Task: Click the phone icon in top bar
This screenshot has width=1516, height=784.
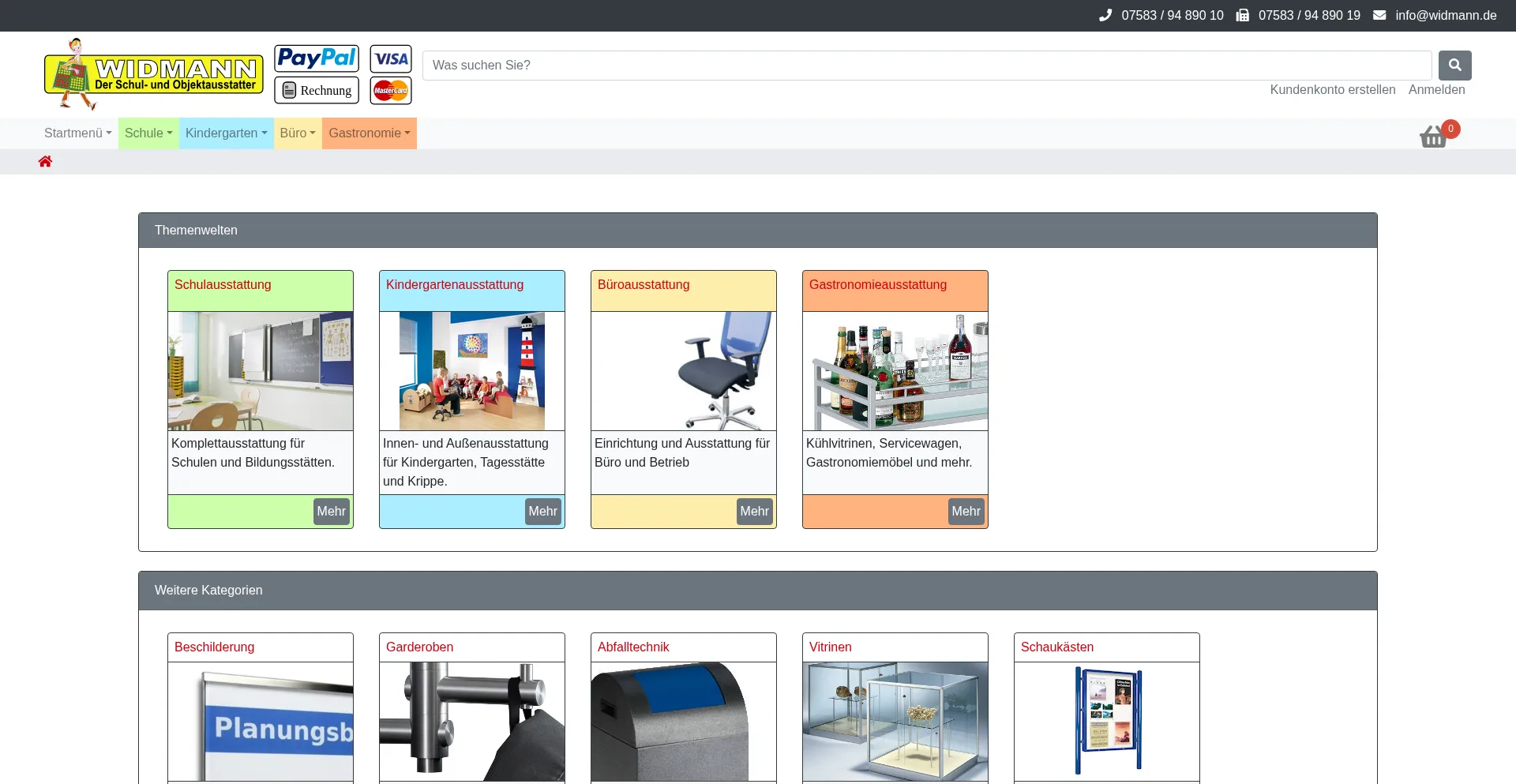Action: coord(1105,15)
